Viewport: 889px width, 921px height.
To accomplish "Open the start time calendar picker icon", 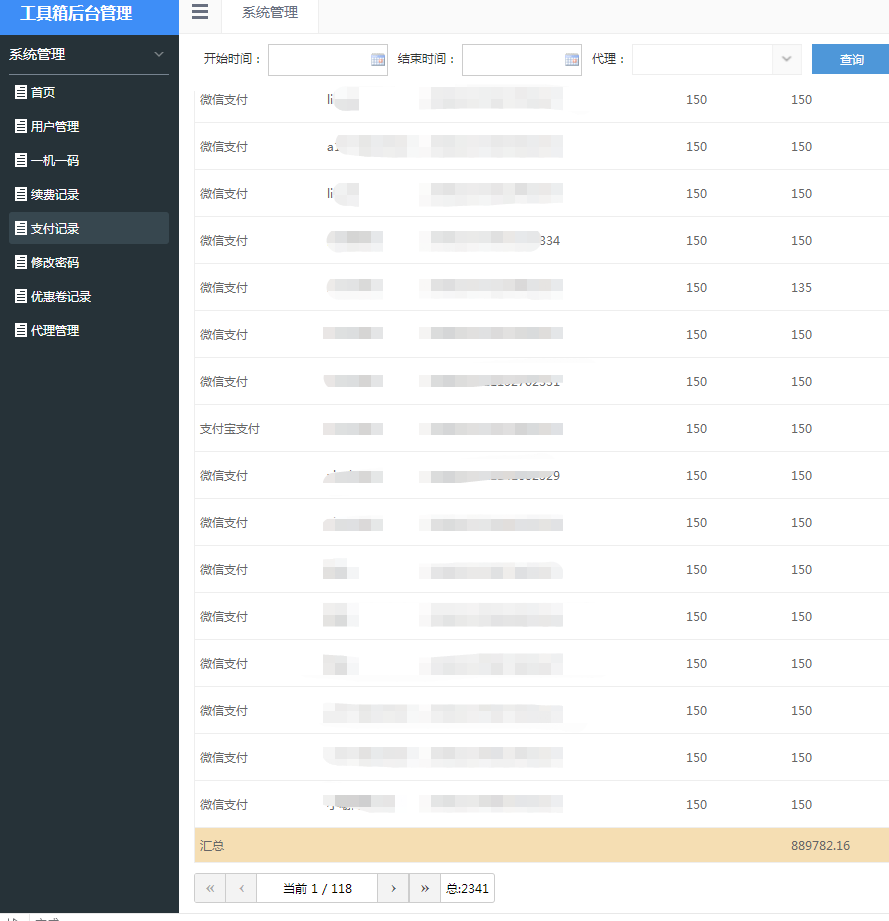I will tap(378, 59).
